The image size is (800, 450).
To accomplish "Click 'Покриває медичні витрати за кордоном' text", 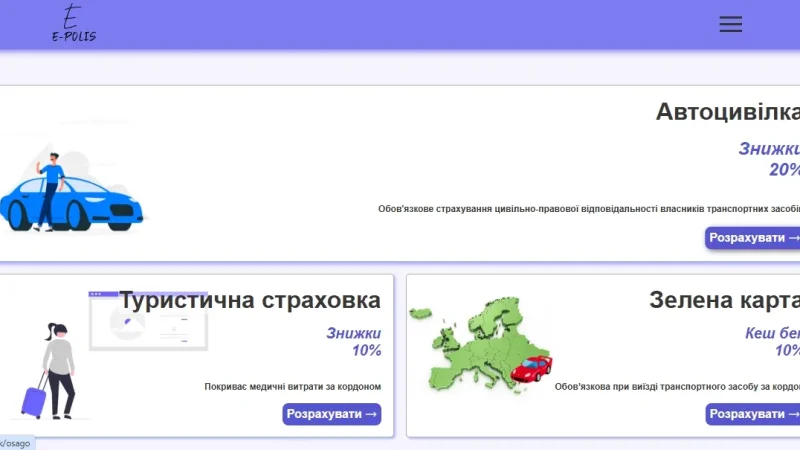I will click(293, 387).
